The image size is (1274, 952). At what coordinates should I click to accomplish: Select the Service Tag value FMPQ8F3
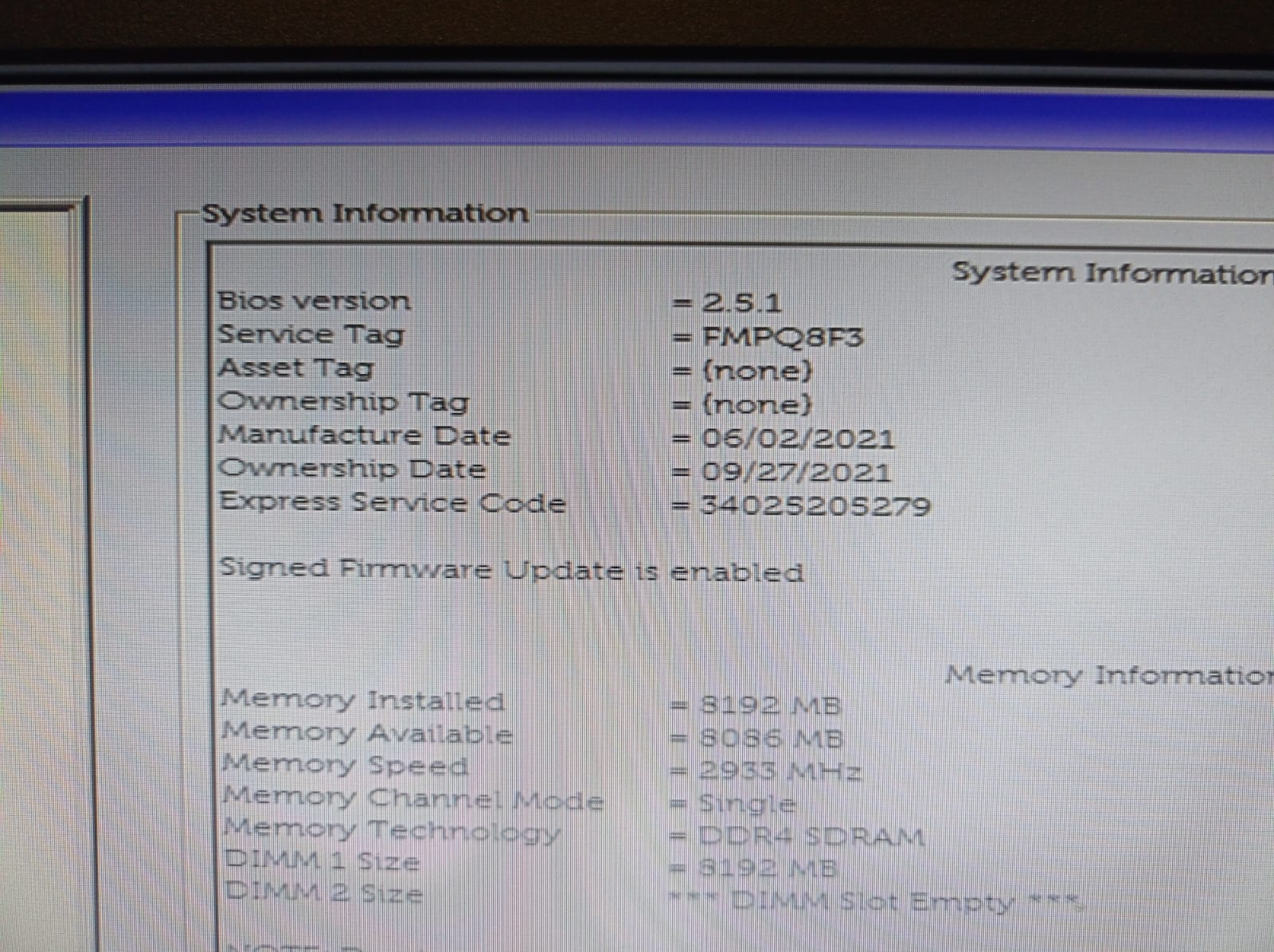coord(781,337)
